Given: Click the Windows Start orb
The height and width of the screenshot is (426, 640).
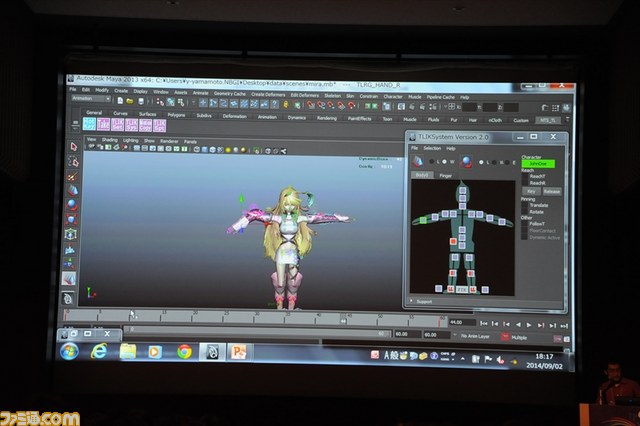Looking at the screenshot, I should 69,351.
